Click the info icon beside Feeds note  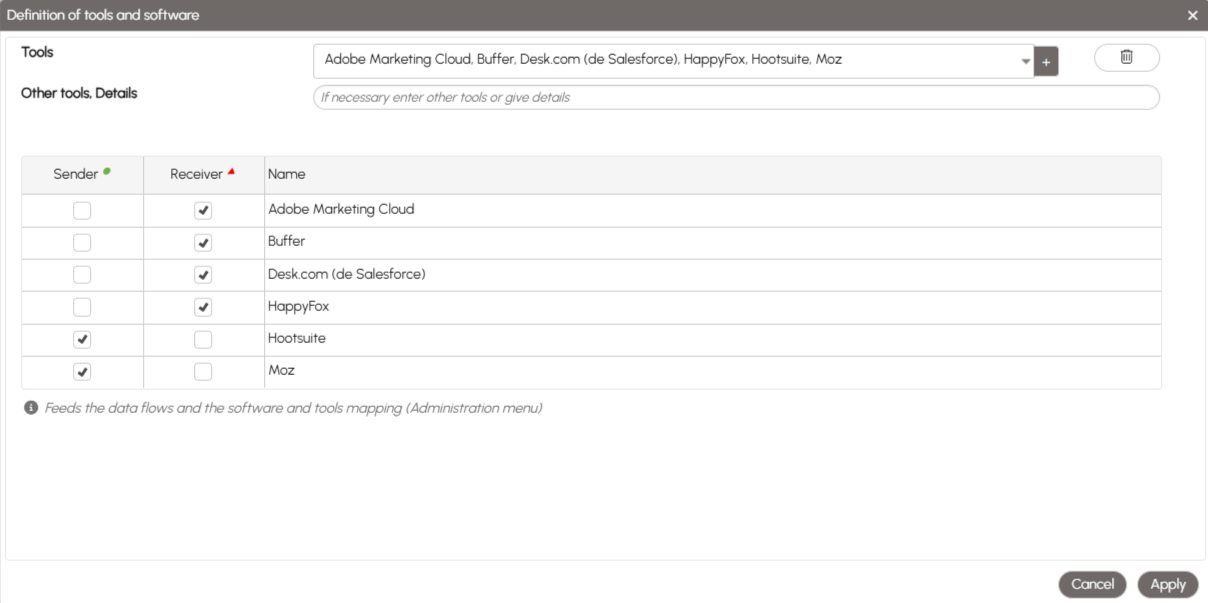click(x=31, y=408)
